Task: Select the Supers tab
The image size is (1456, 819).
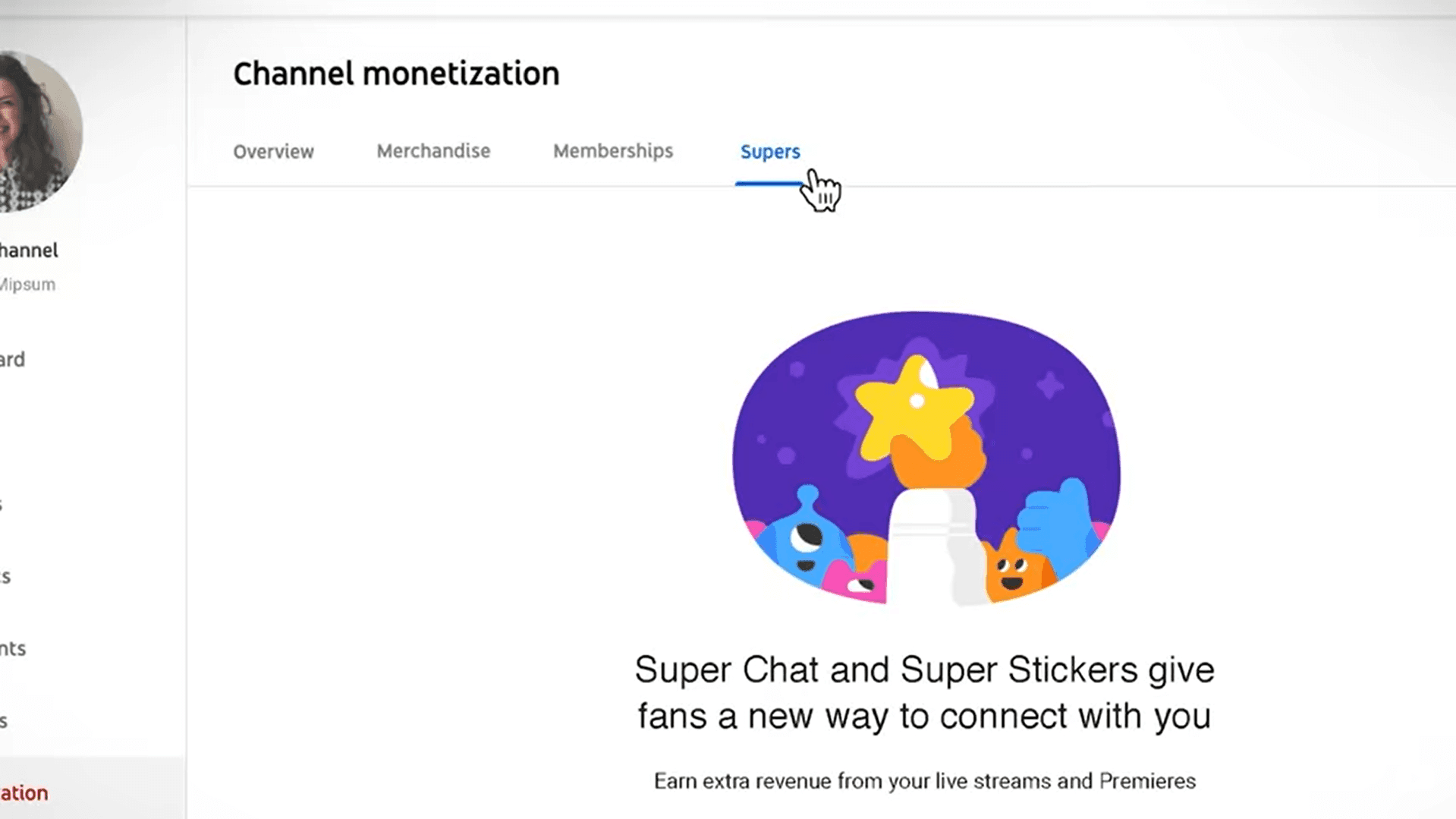Action: point(770,152)
